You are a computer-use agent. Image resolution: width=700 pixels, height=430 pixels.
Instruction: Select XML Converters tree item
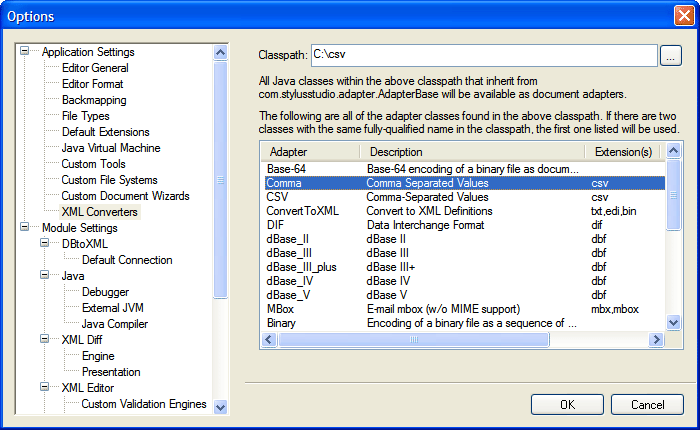click(x=100, y=212)
